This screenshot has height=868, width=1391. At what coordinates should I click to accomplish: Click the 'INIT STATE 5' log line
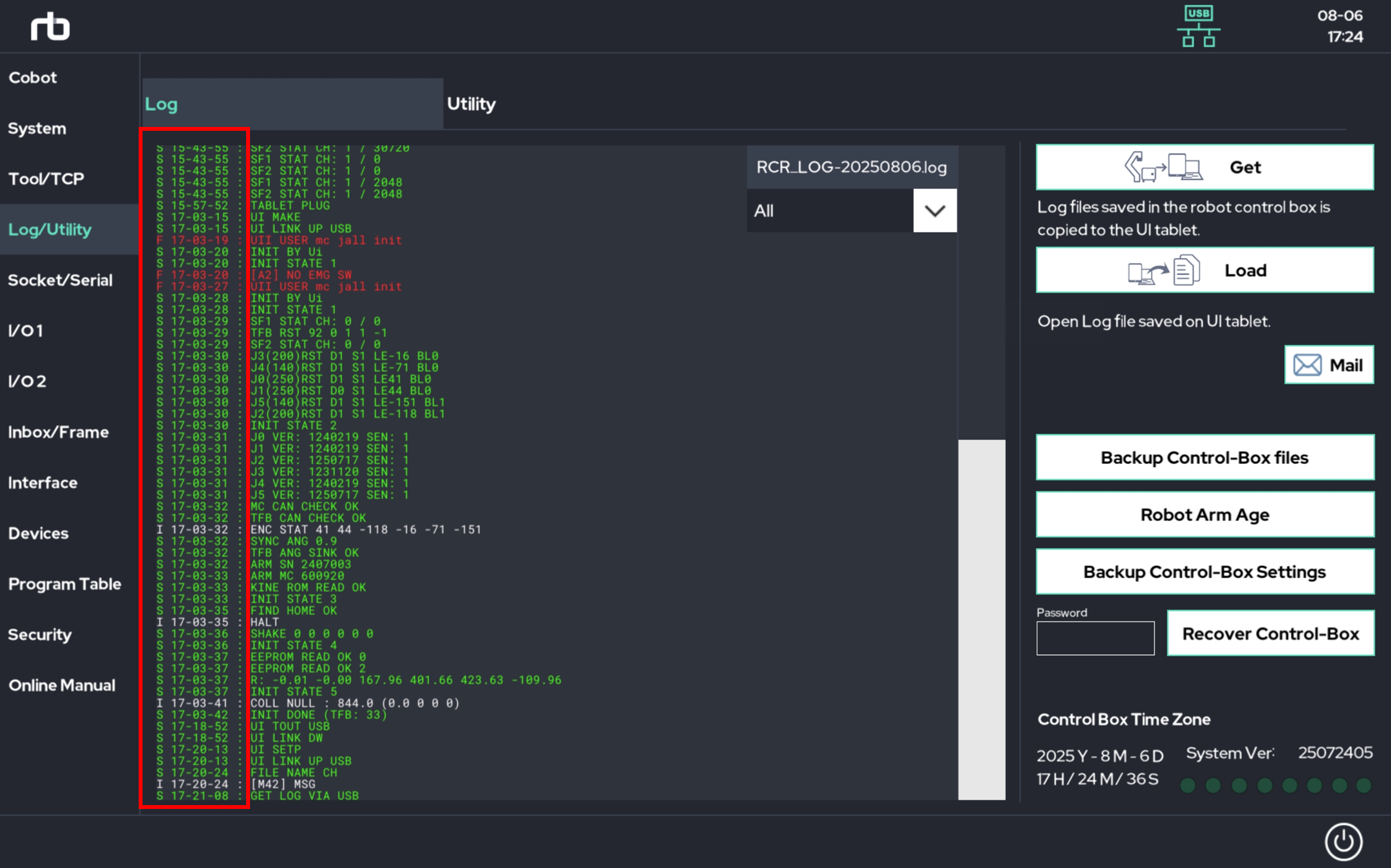coord(246,691)
